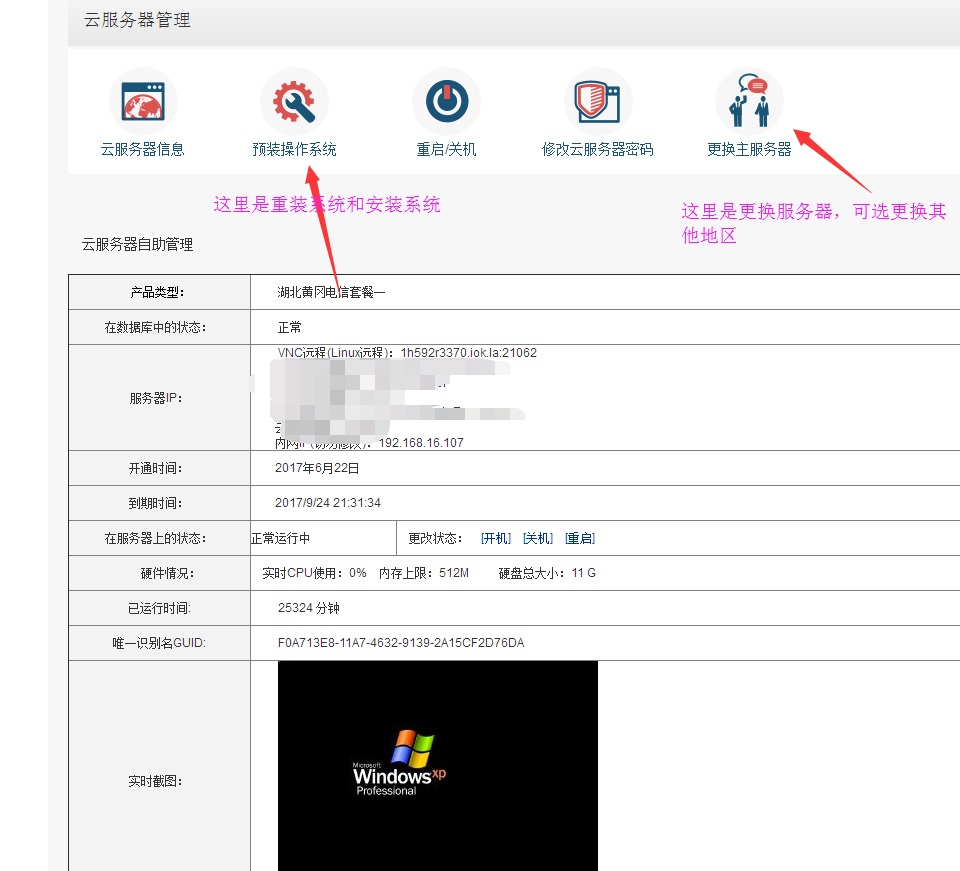Click the 云服务器自助管理 section heading
This screenshot has height=871, width=960.
click(x=138, y=245)
